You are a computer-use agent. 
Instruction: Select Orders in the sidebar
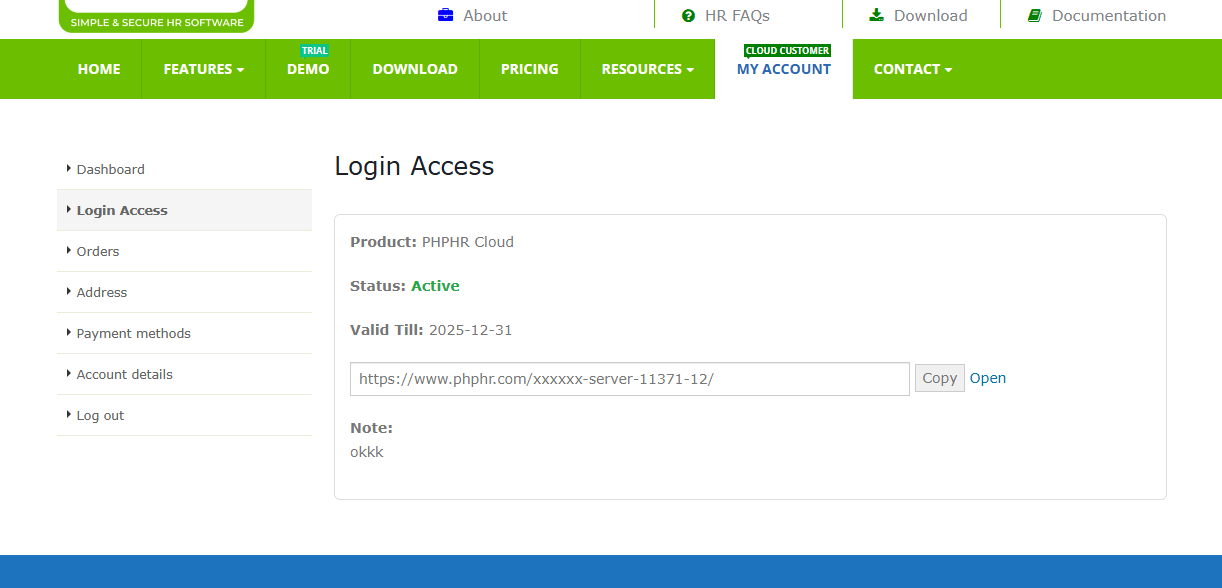[97, 251]
